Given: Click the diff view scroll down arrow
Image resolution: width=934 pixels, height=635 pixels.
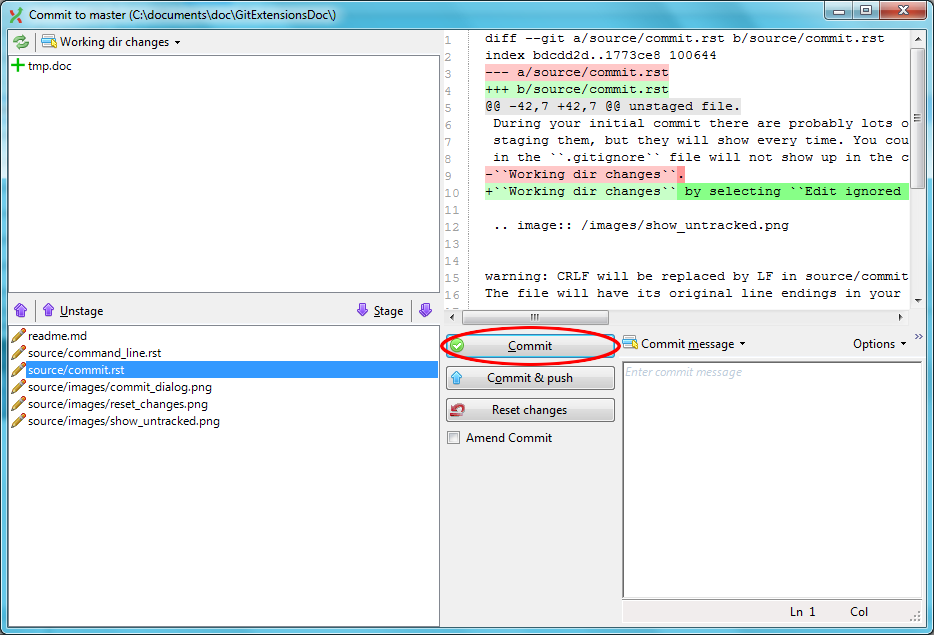Looking at the screenshot, I should pyautogui.click(x=917, y=301).
